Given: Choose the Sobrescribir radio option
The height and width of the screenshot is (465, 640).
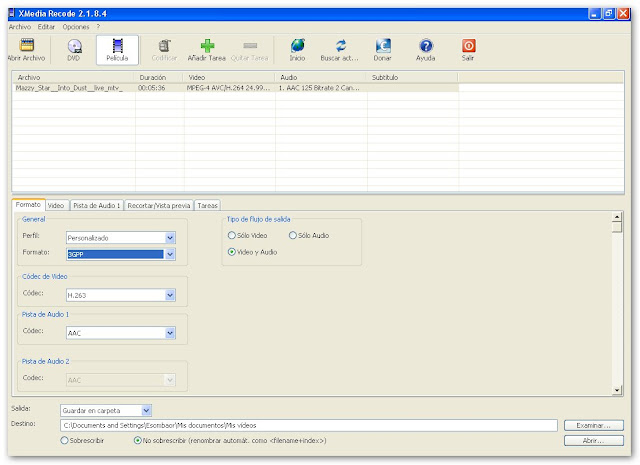Looking at the screenshot, I should point(64,441).
